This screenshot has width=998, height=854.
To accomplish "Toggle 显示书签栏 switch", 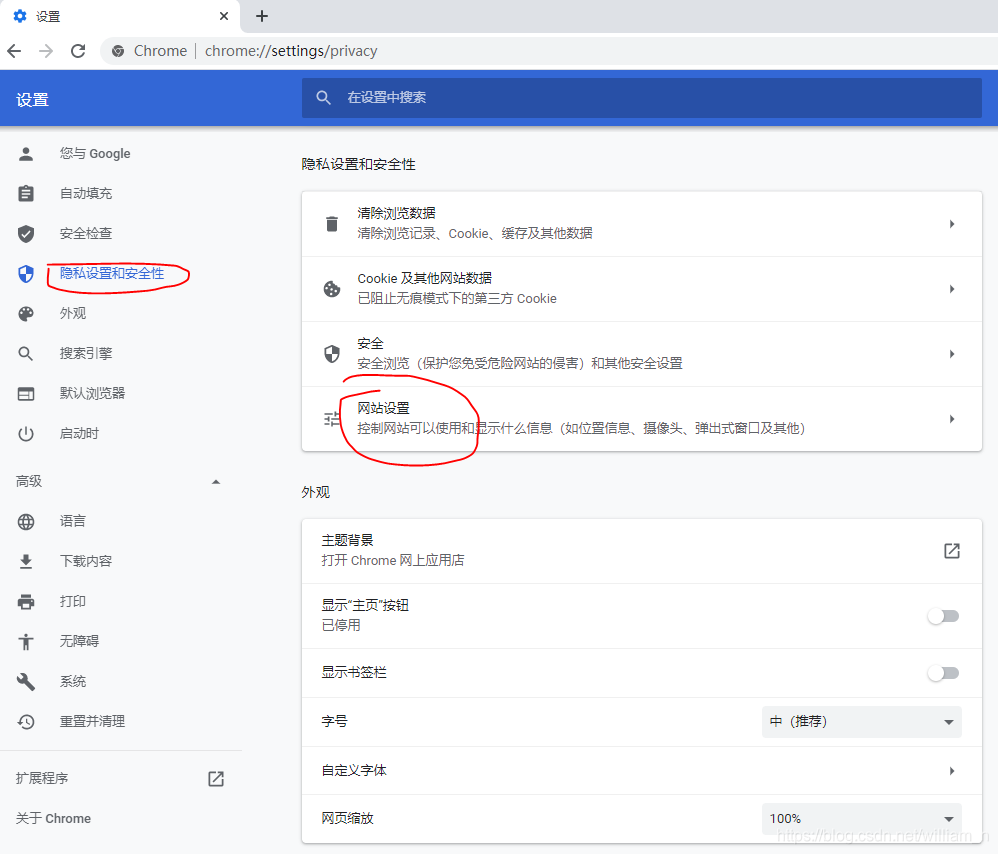I will coord(943,673).
